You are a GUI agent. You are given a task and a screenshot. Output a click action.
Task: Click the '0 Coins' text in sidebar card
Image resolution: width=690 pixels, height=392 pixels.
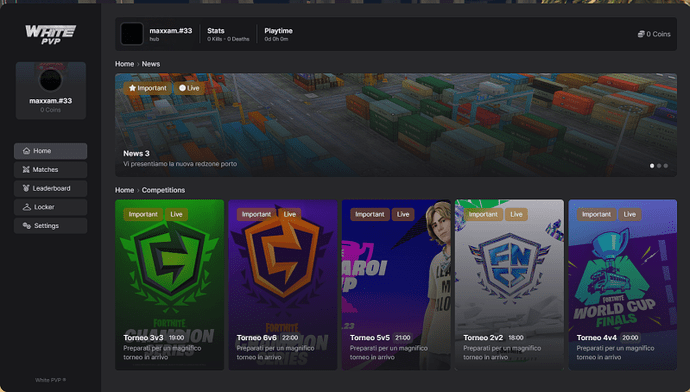tap(51, 110)
